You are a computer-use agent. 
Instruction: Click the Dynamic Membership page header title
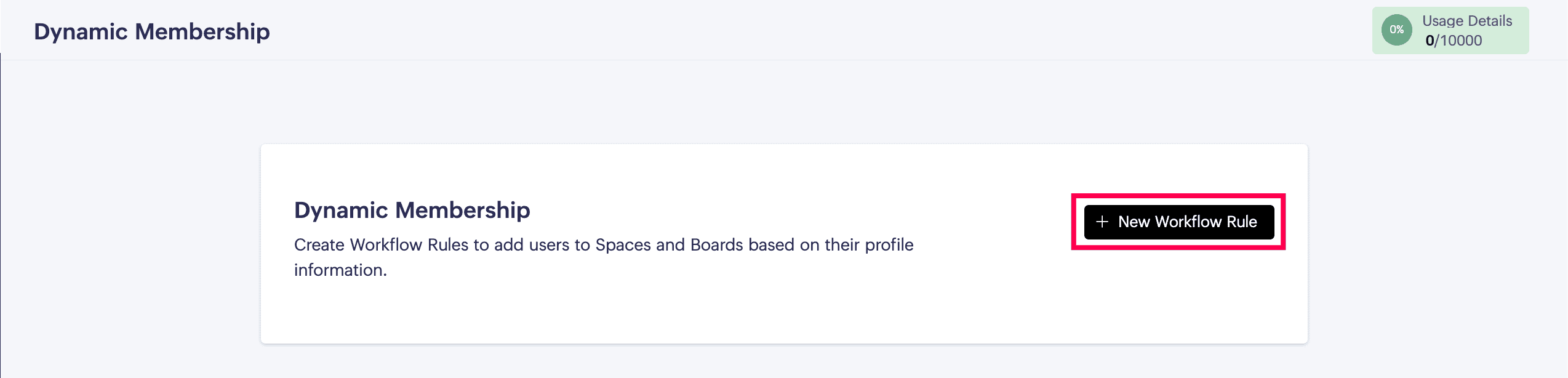(x=151, y=31)
